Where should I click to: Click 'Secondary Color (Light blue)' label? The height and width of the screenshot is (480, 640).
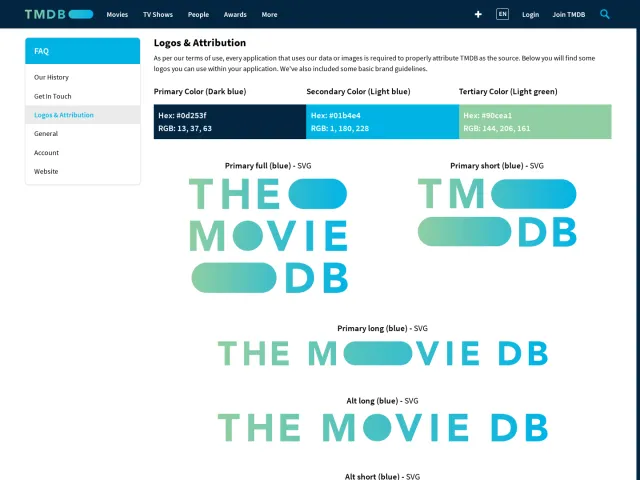click(x=358, y=91)
